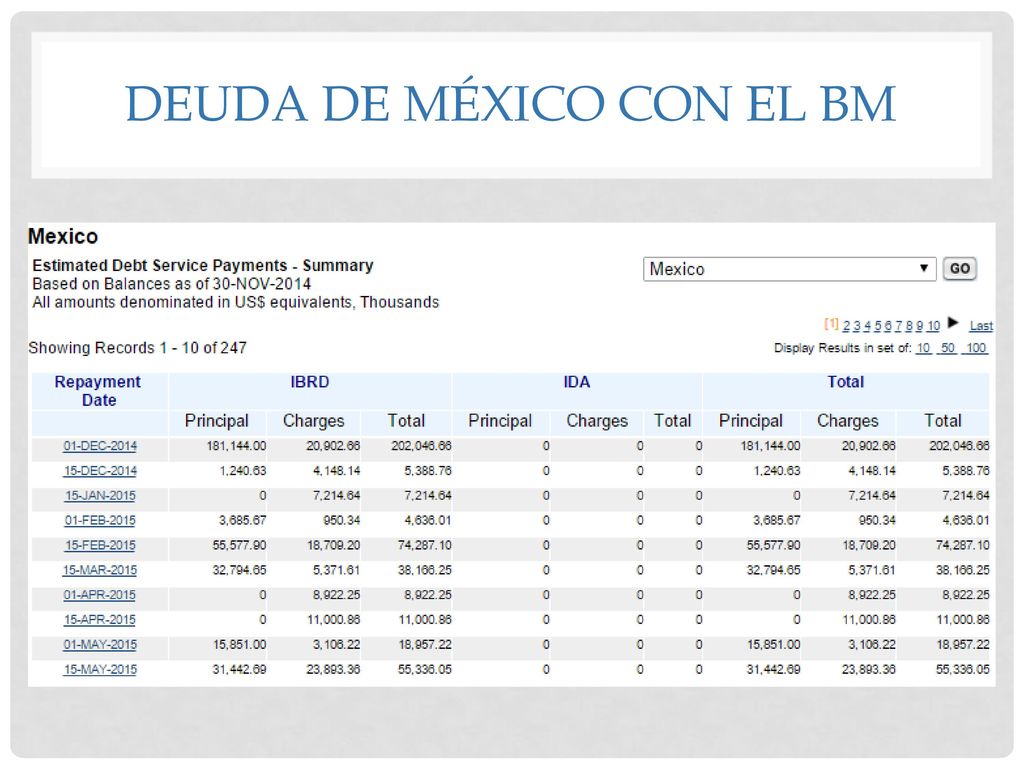Select IBRD principal 3,685.67 for 01-FEB-2015

click(242, 520)
